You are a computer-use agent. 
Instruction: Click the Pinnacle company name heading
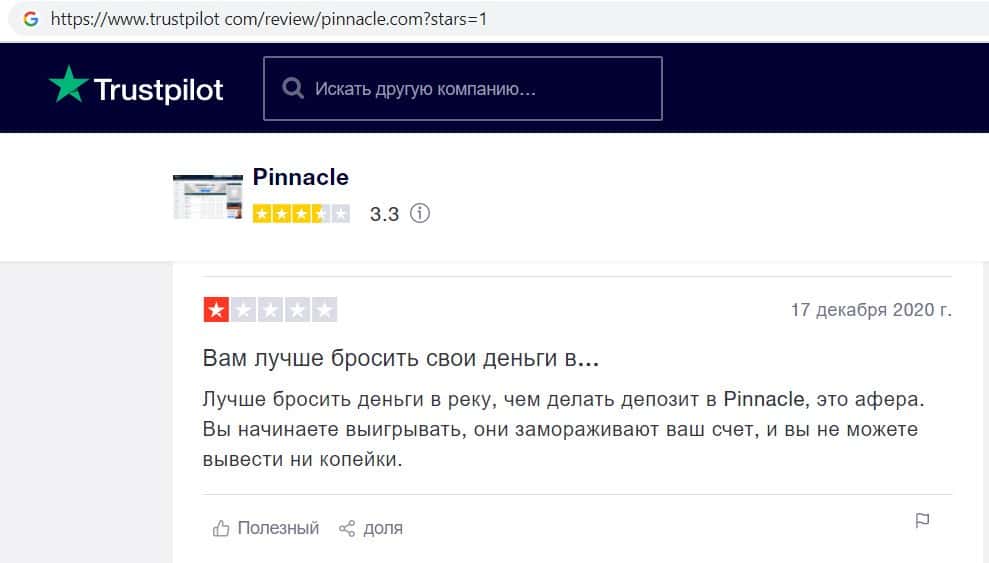pyautogui.click(x=300, y=178)
